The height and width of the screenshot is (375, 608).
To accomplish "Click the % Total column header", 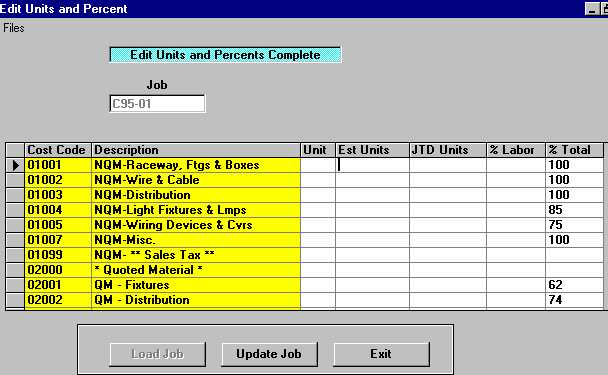I will click(x=575, y=150).
